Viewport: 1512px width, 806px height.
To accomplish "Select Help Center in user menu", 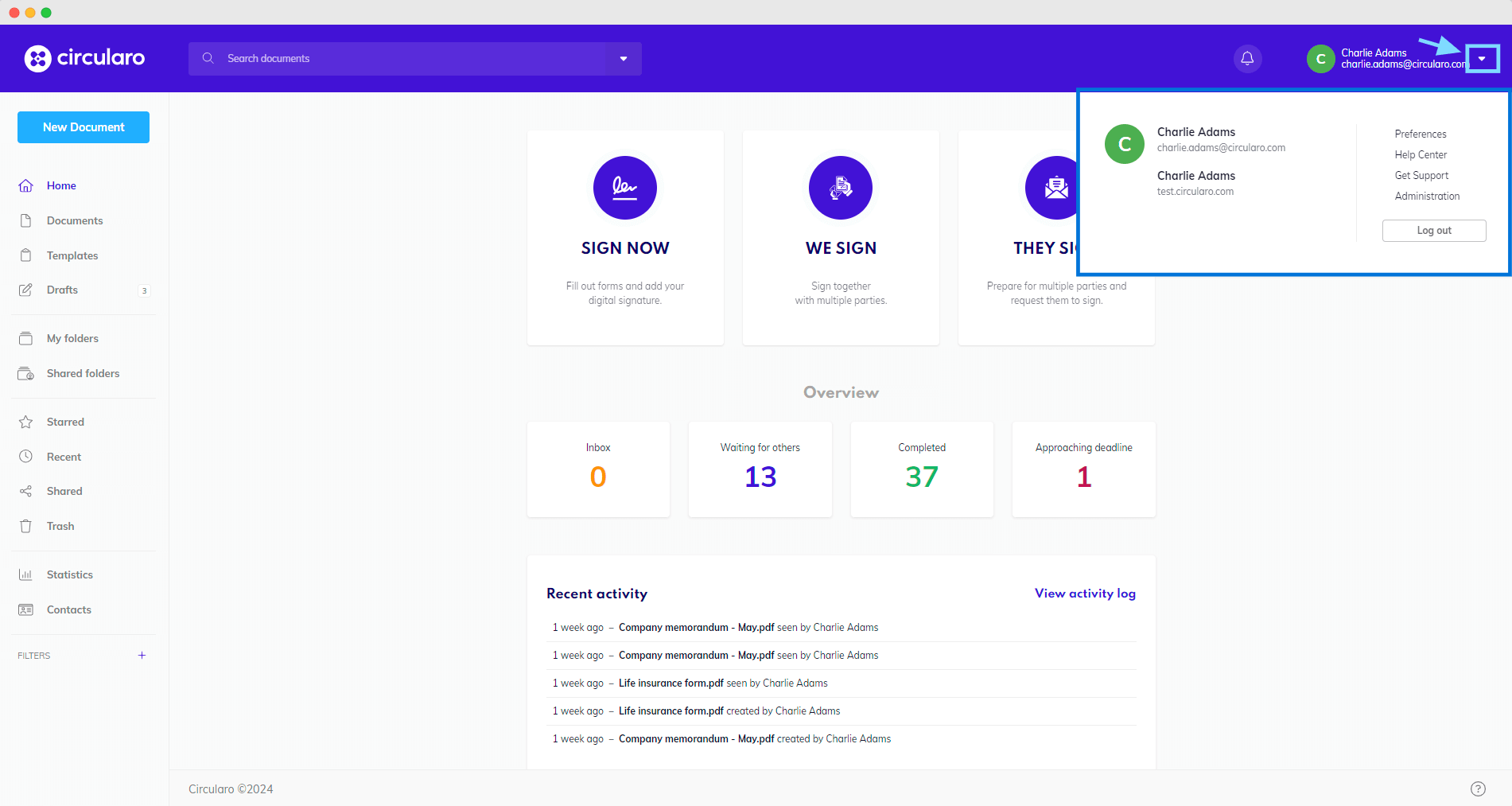I will (1421, 154).
